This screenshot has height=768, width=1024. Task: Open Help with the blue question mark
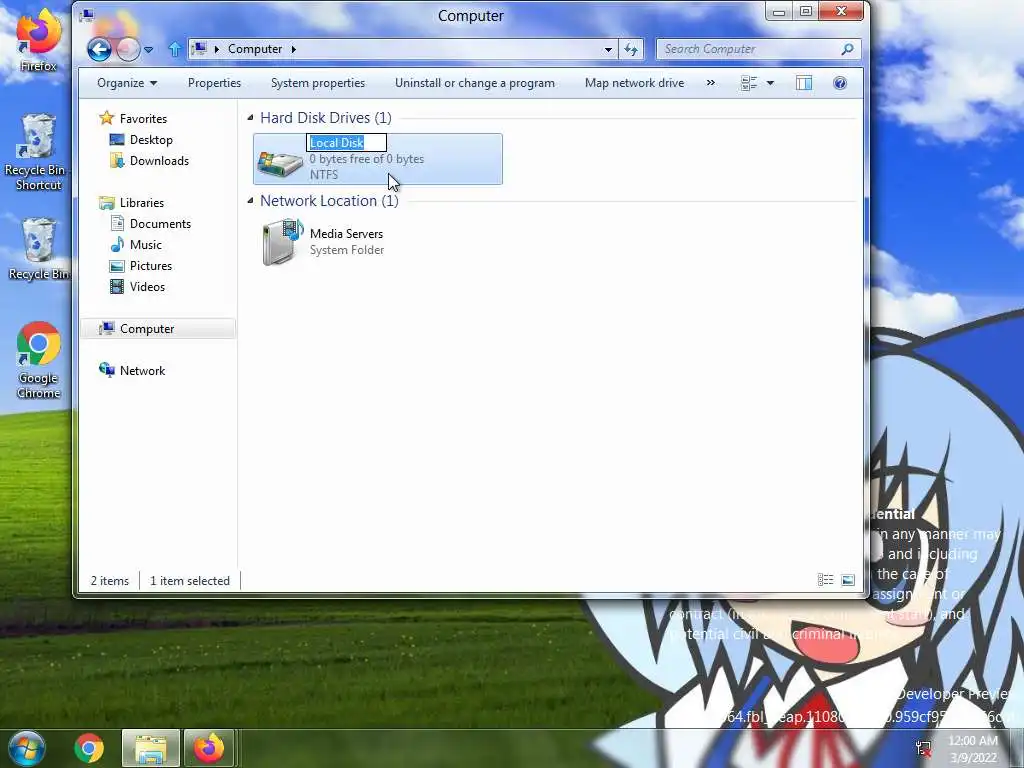pos(840,83)
